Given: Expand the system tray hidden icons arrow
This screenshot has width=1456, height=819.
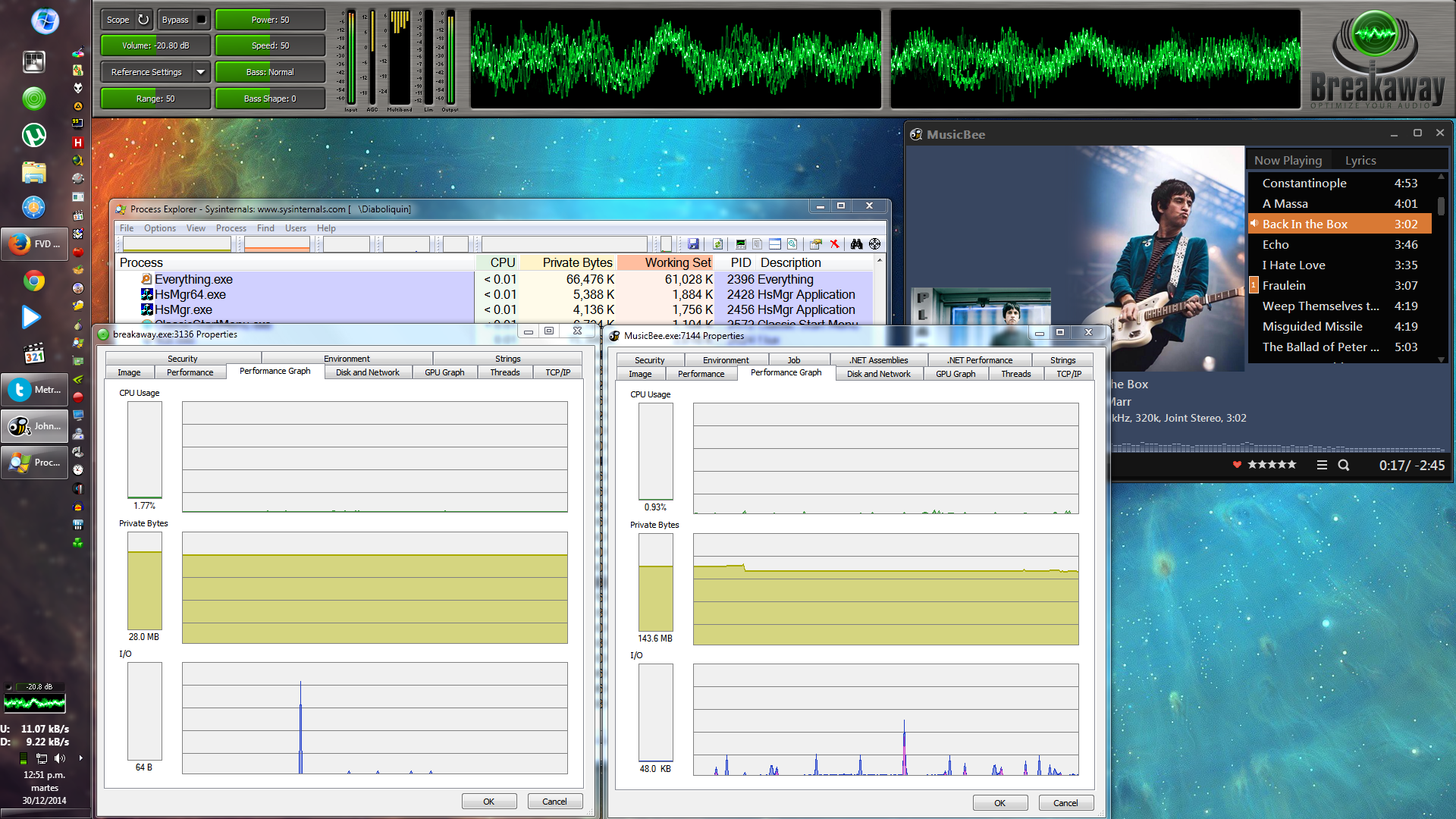Looking at the screenshot, I should (80, 758).
